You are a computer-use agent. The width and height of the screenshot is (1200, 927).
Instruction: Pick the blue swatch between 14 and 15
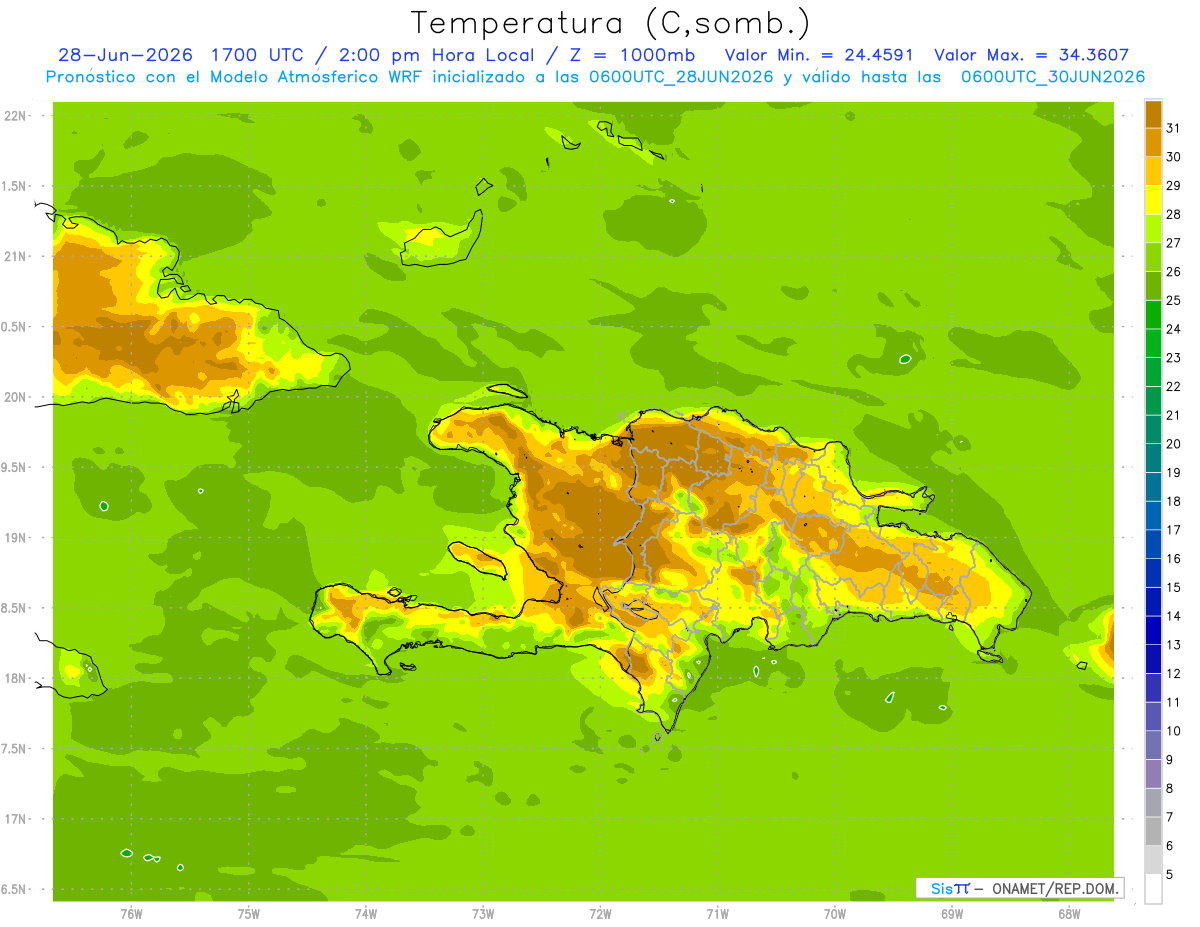[1153, 602]
